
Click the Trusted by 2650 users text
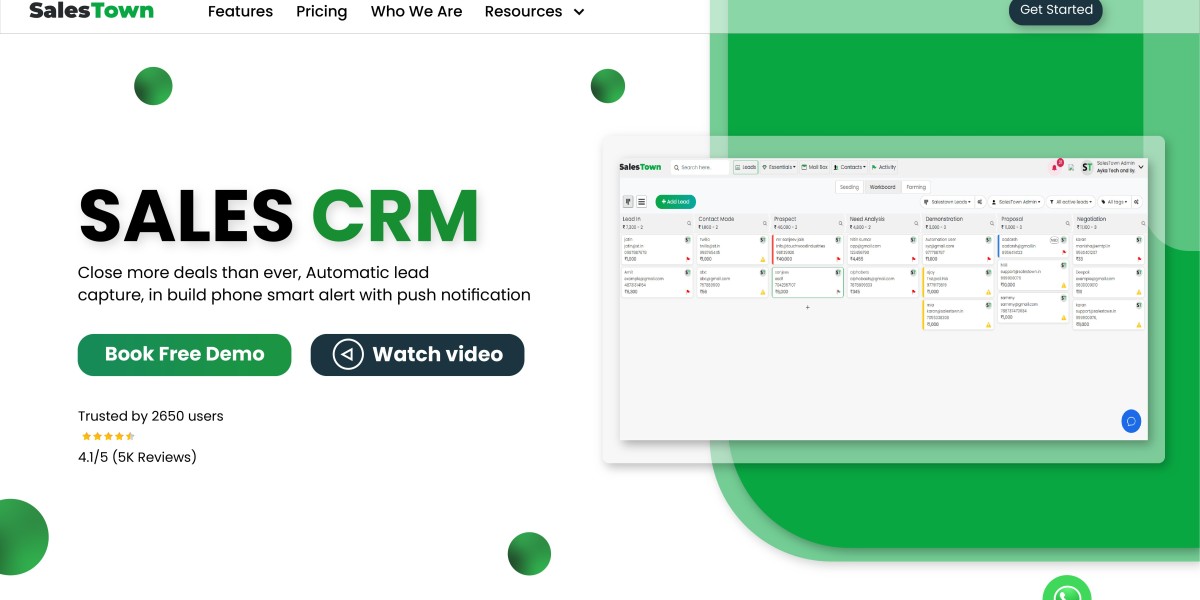click(151, 416)
